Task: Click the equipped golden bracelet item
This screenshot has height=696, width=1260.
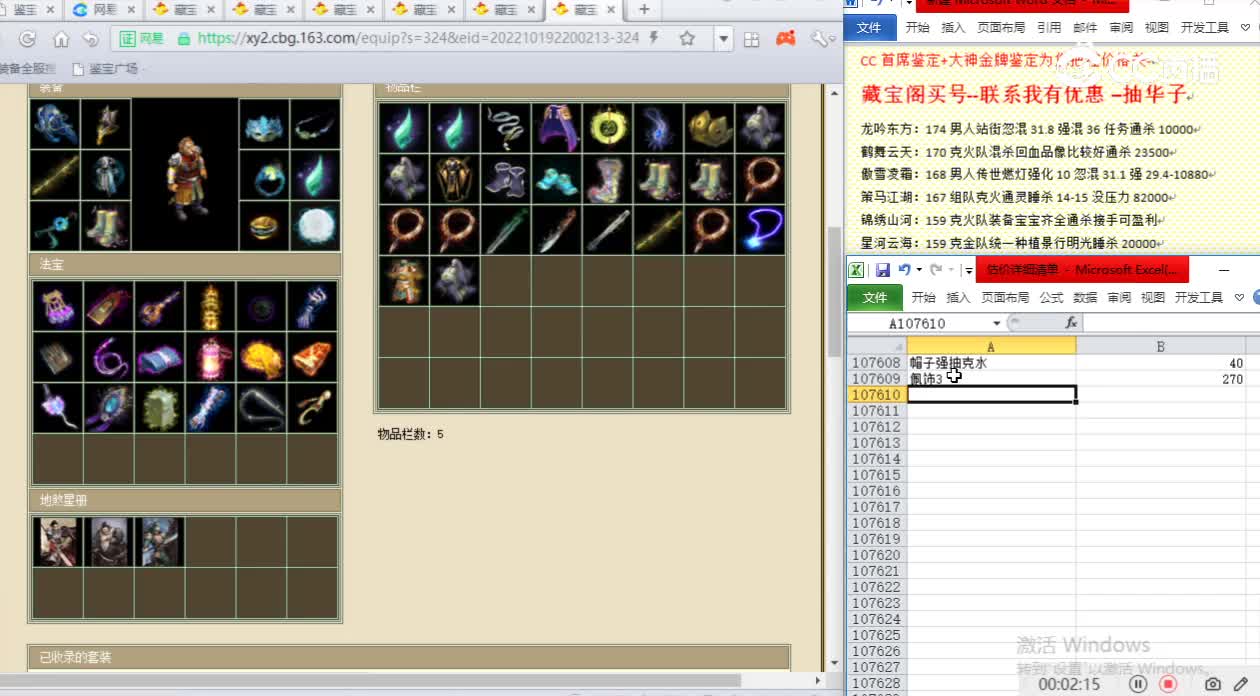Action: point(264,226)
